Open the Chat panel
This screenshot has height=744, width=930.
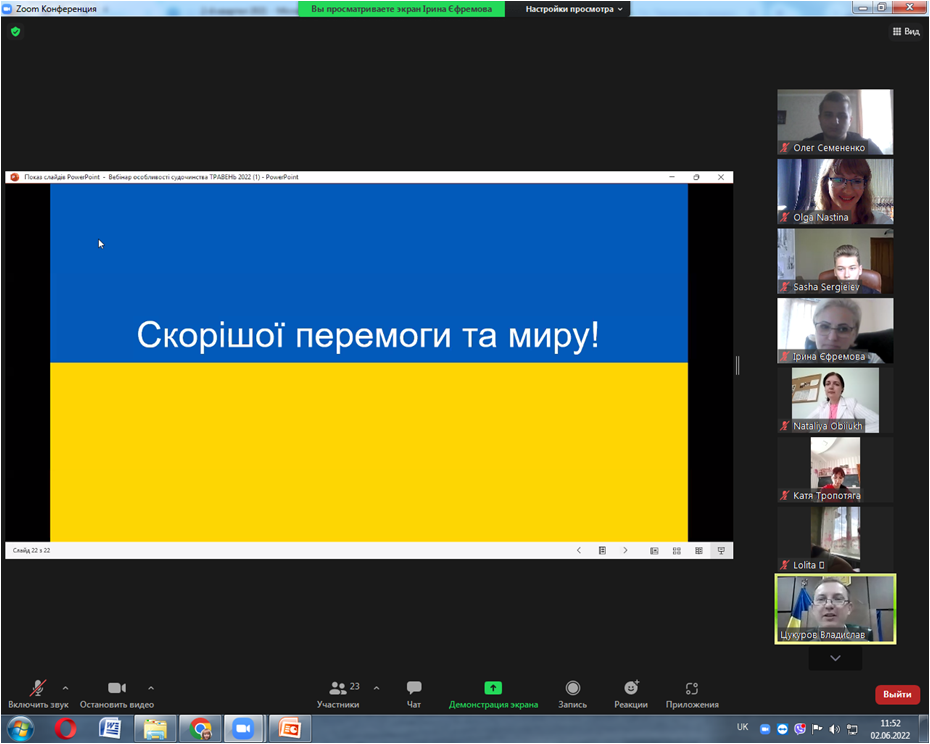[414, 693]
